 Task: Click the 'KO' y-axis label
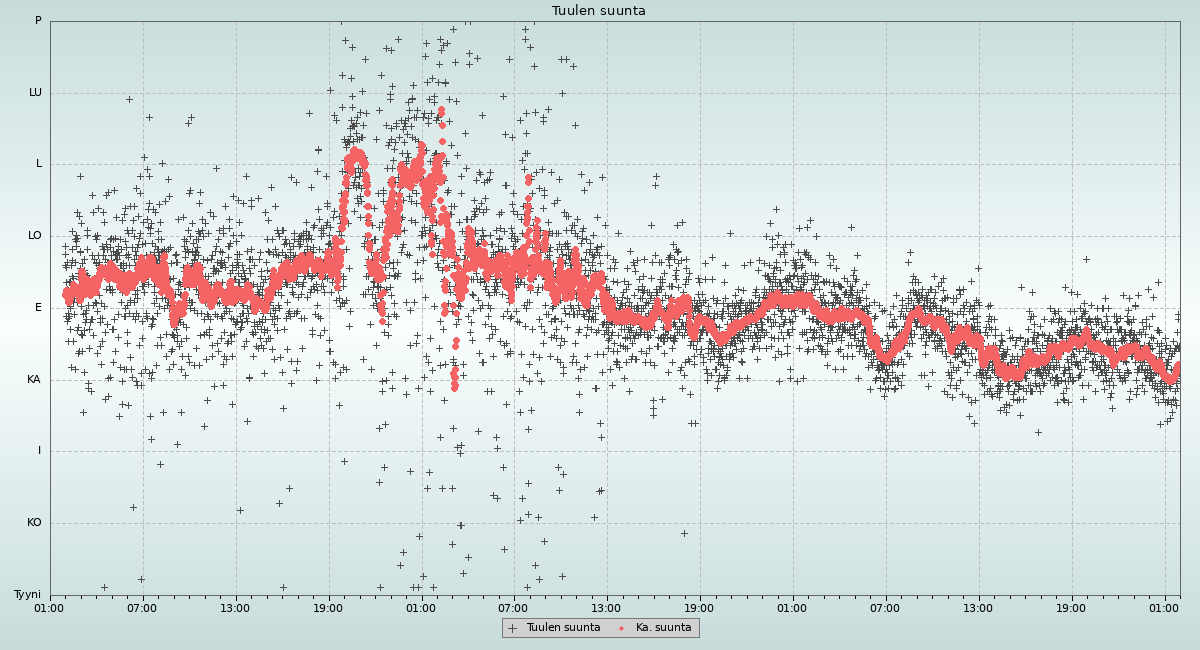pos(34,523)
